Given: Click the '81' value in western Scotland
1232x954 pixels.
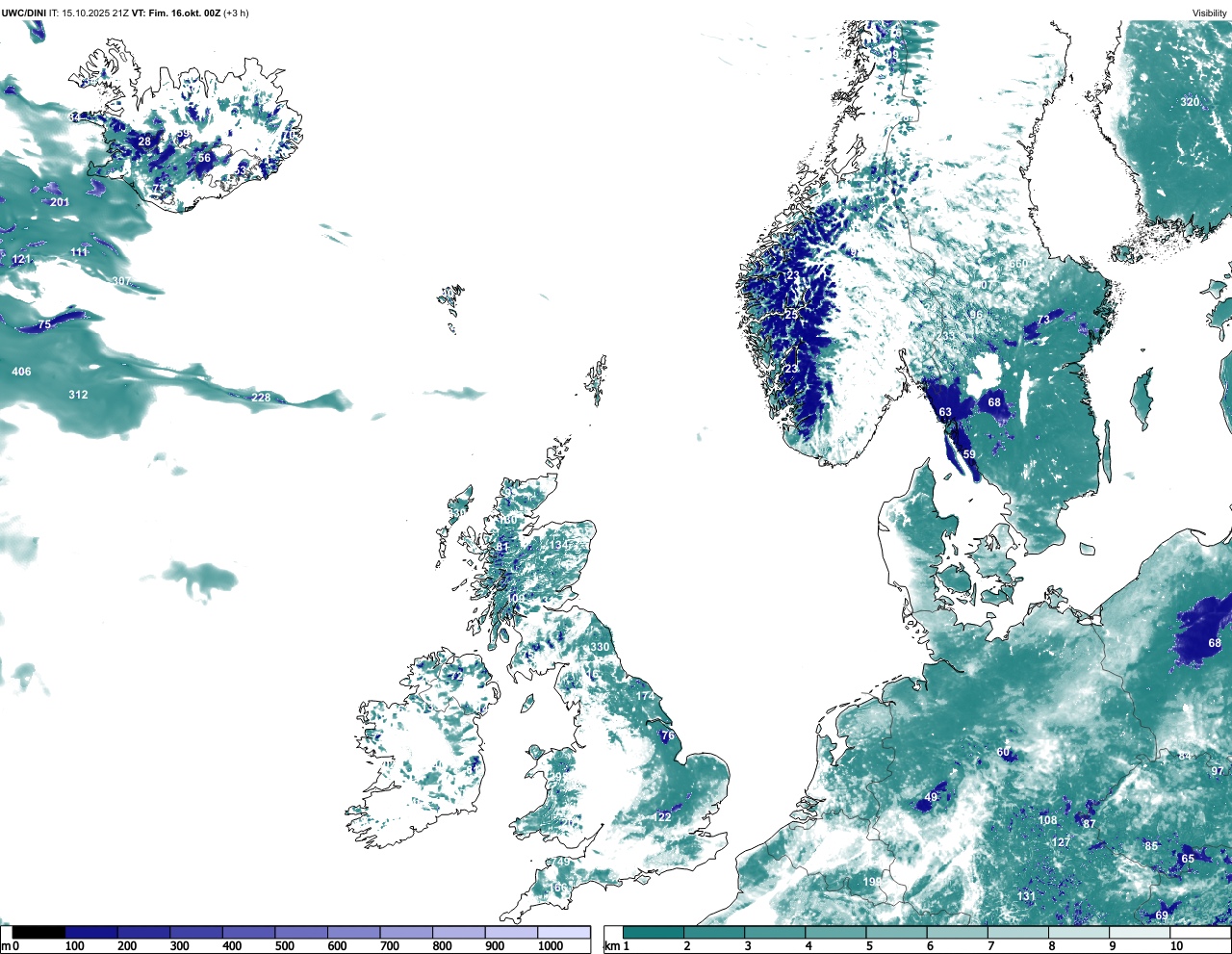Looking at the screenshot, I should pos(502,548).
